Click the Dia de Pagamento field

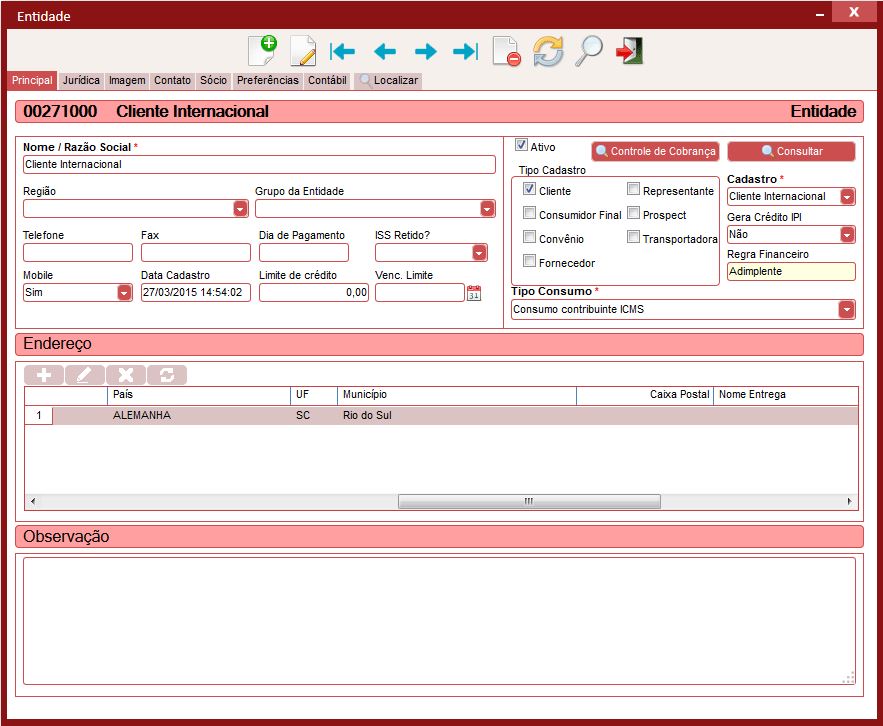coord(304,252)
